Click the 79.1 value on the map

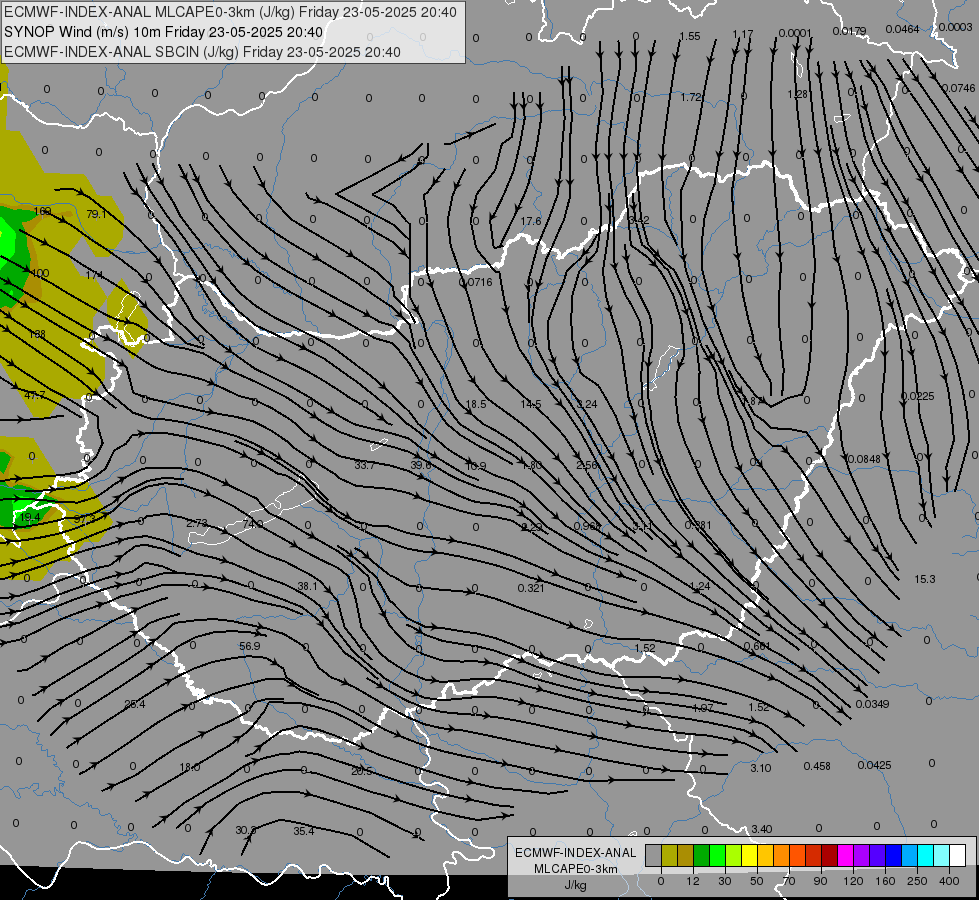point(96,214)
